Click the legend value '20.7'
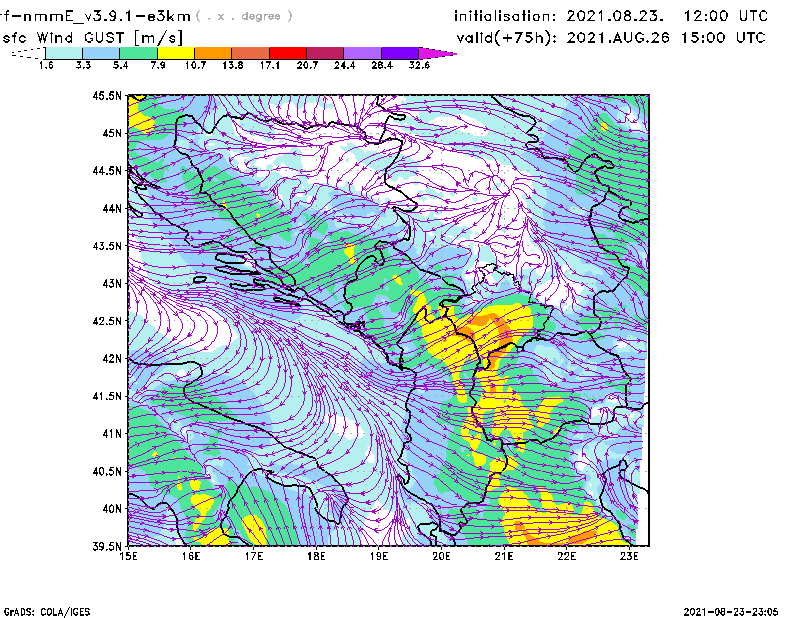Screen dimensions: 800x618 point(307,65)
